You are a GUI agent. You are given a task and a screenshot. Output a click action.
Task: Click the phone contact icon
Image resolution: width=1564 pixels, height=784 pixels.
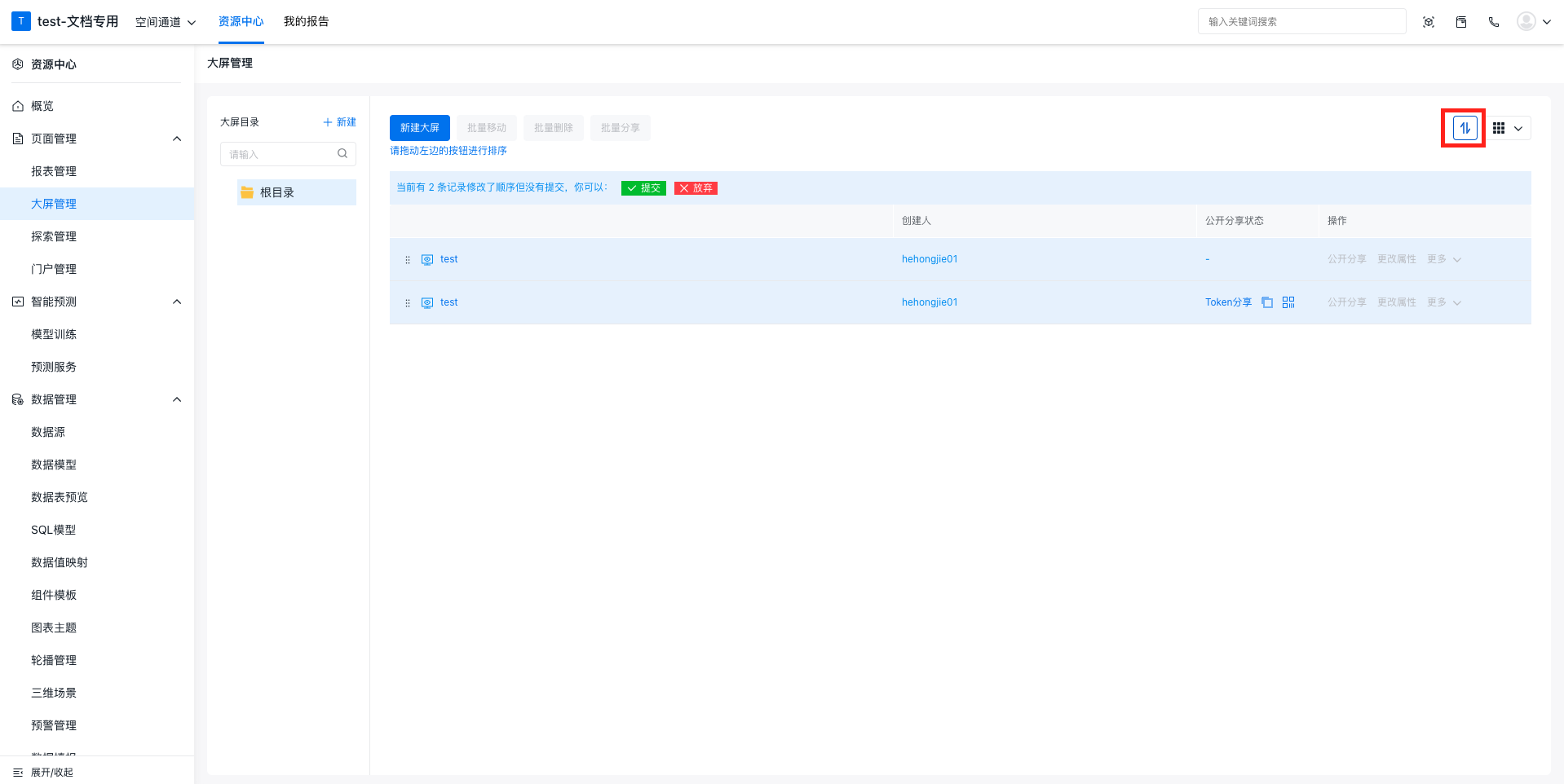(x=1494, y=22)
